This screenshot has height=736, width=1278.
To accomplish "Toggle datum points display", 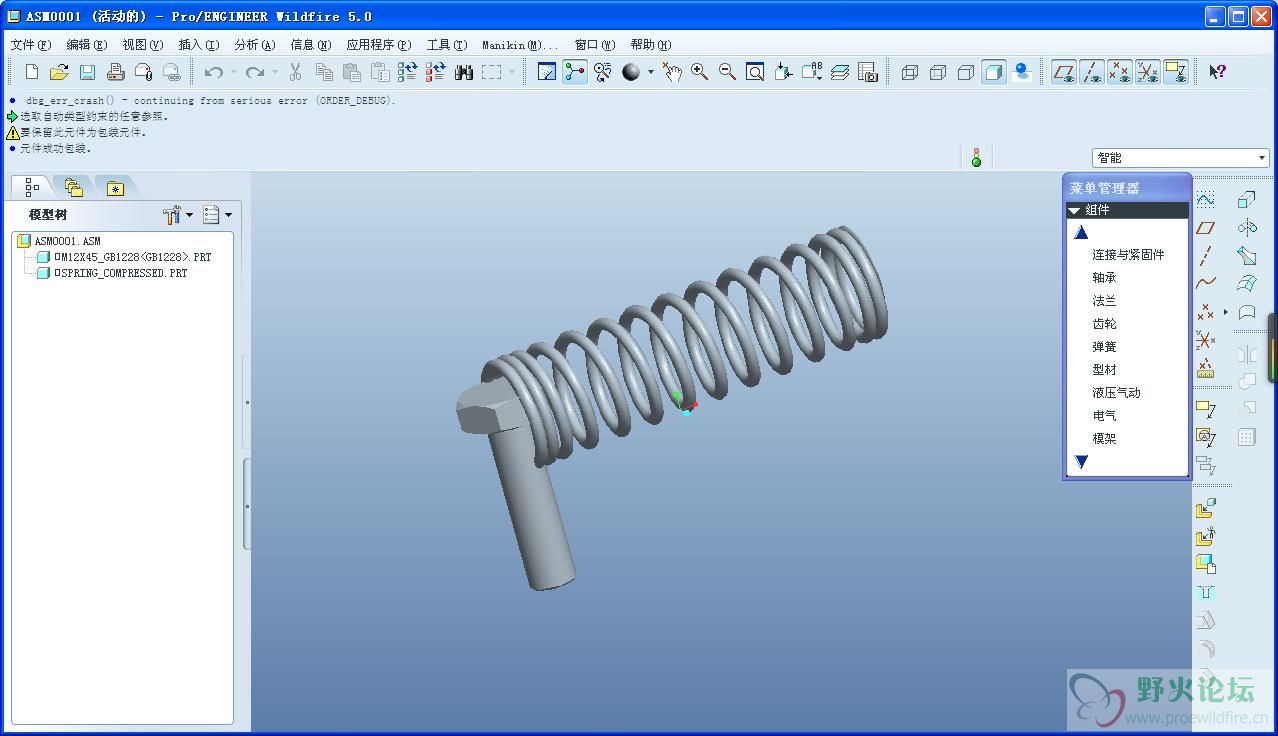I will [1120, 72].
